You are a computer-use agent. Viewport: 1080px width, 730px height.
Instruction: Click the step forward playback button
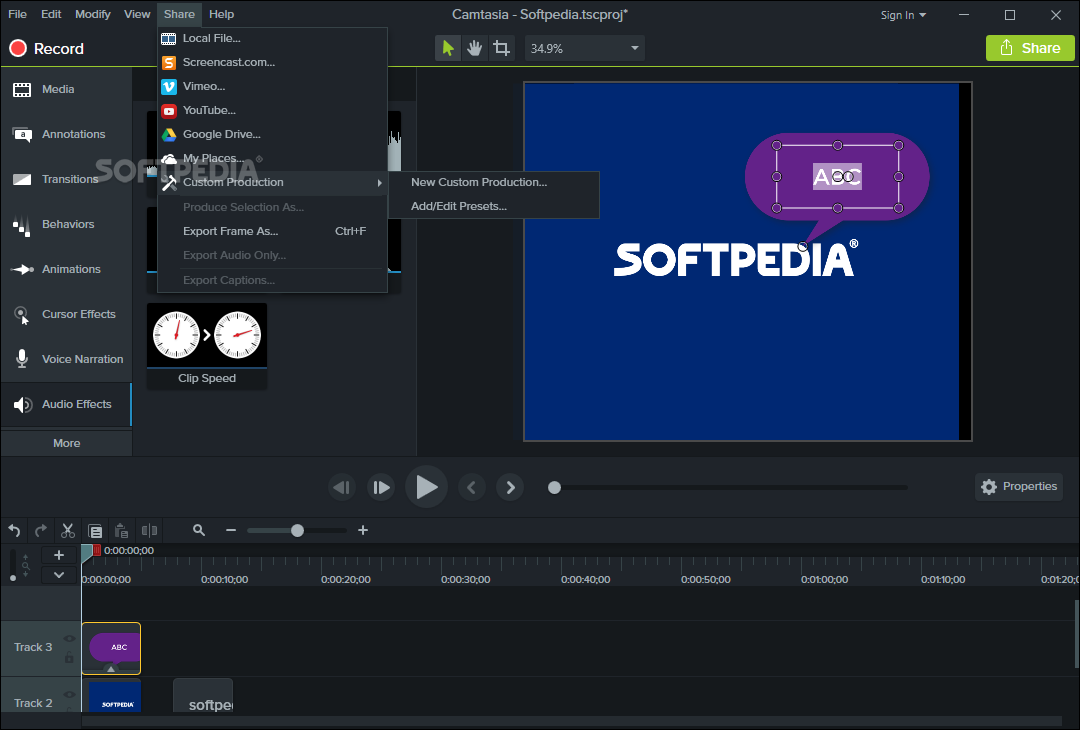[381, 488]
